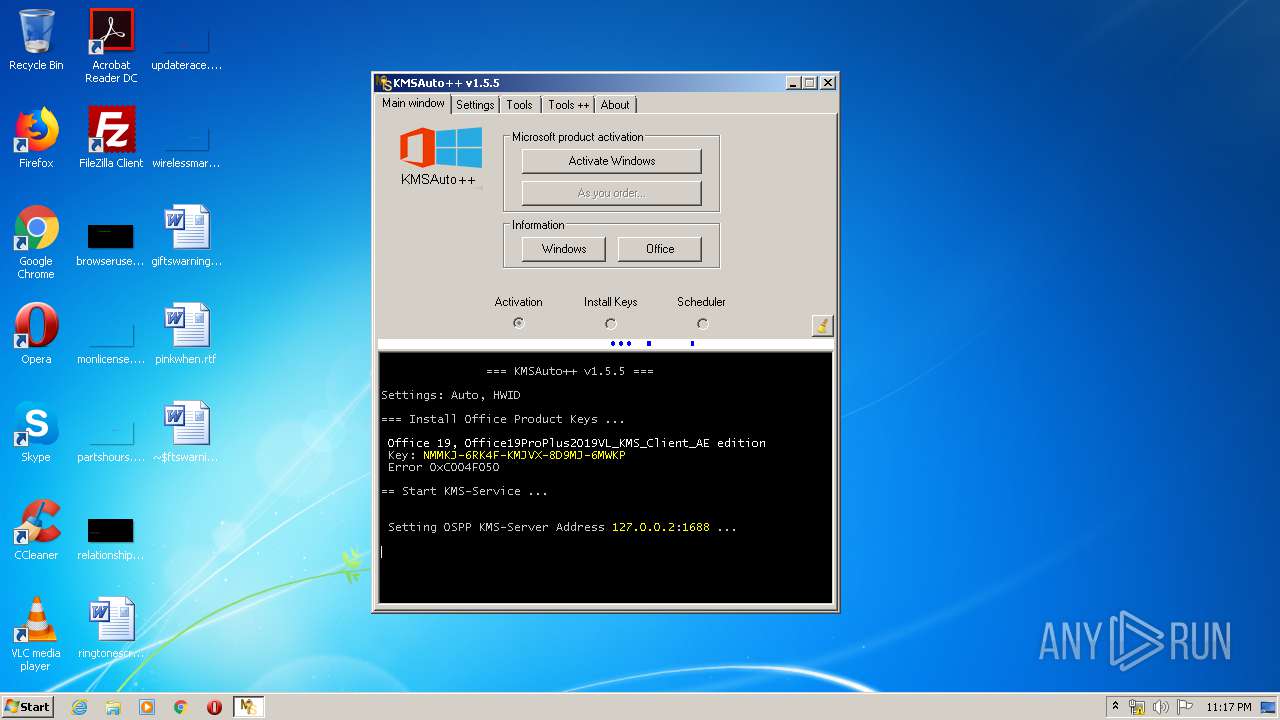Screen dimensions: 1280x720
Task: Click the yellow product key text
Action: 524,455
